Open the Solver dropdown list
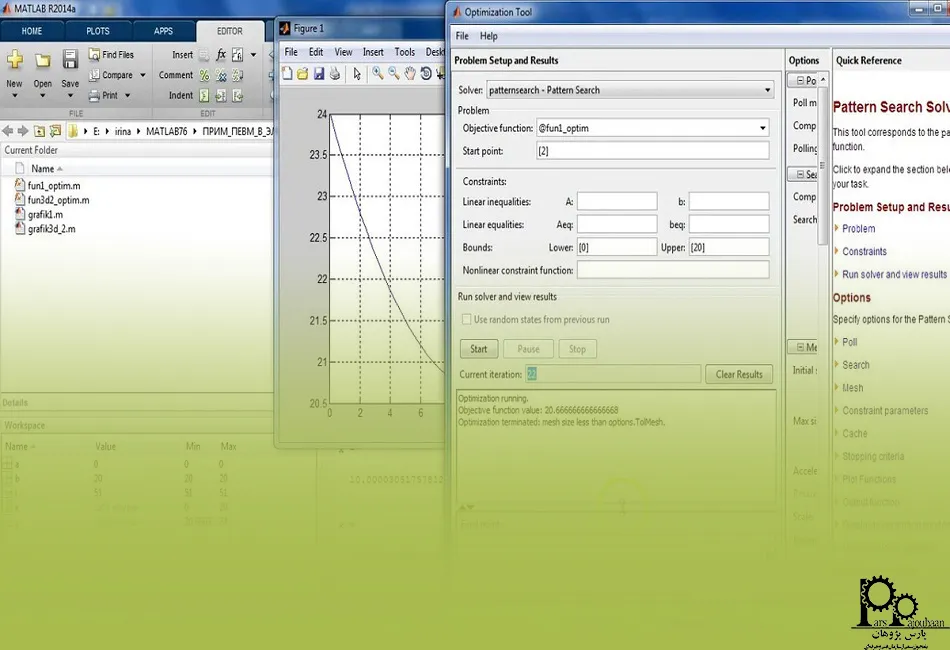This screenshot has height=650, width=950. (x=768, y=90)
